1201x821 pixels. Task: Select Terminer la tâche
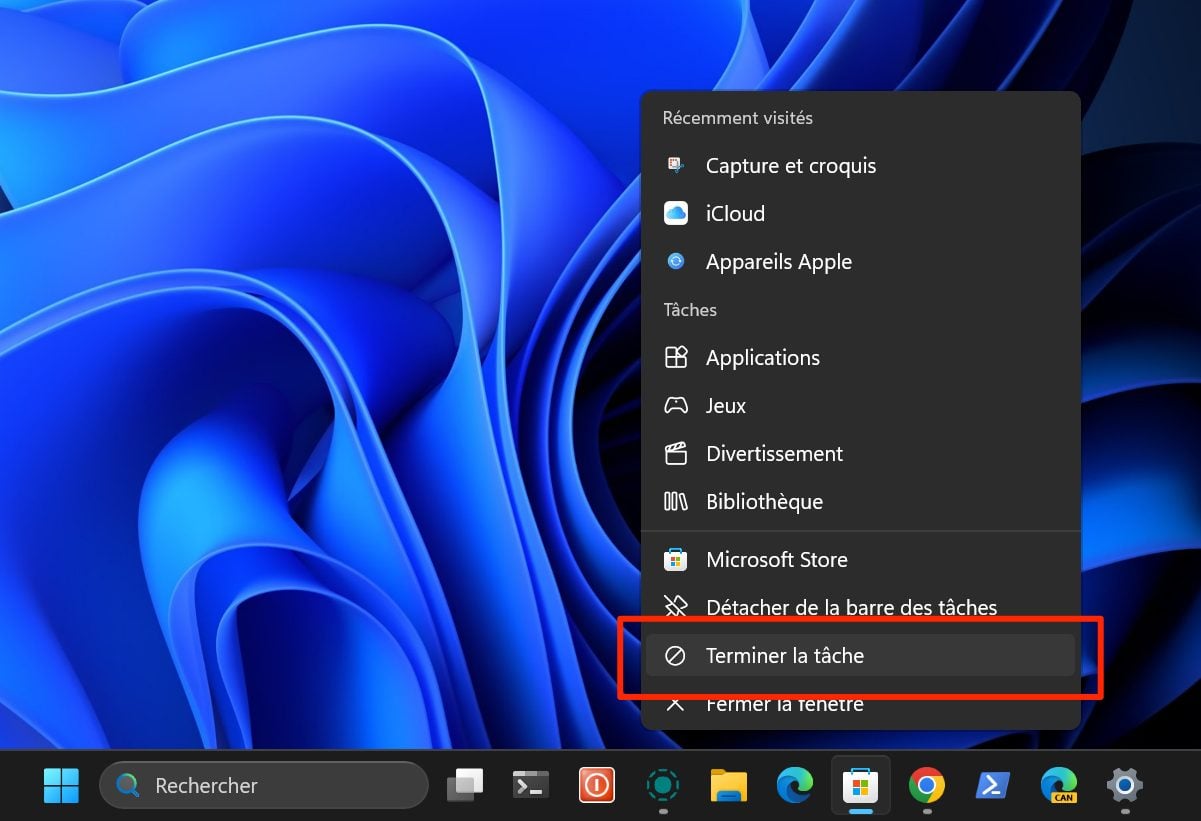(860, 656)
